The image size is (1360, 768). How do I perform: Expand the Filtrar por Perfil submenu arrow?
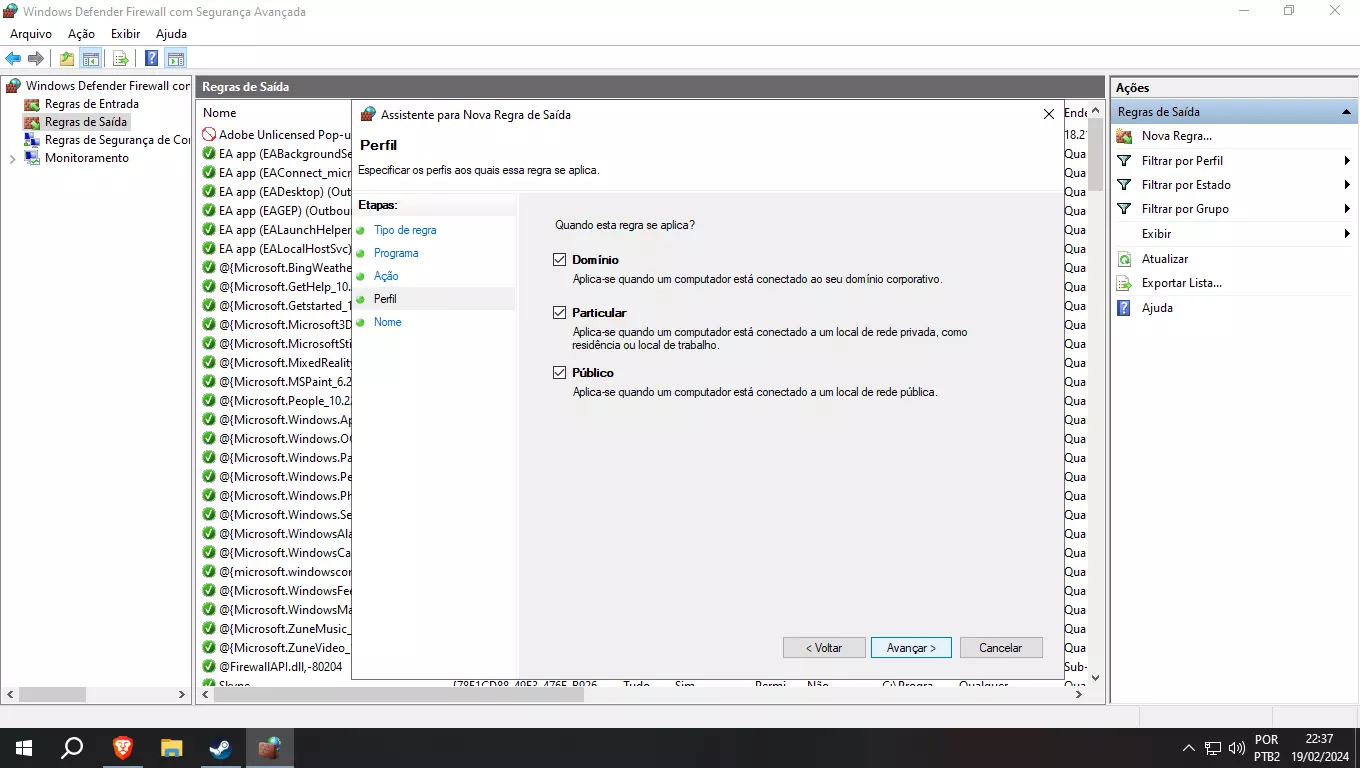pyautogui.click(x=1347, y=161)
